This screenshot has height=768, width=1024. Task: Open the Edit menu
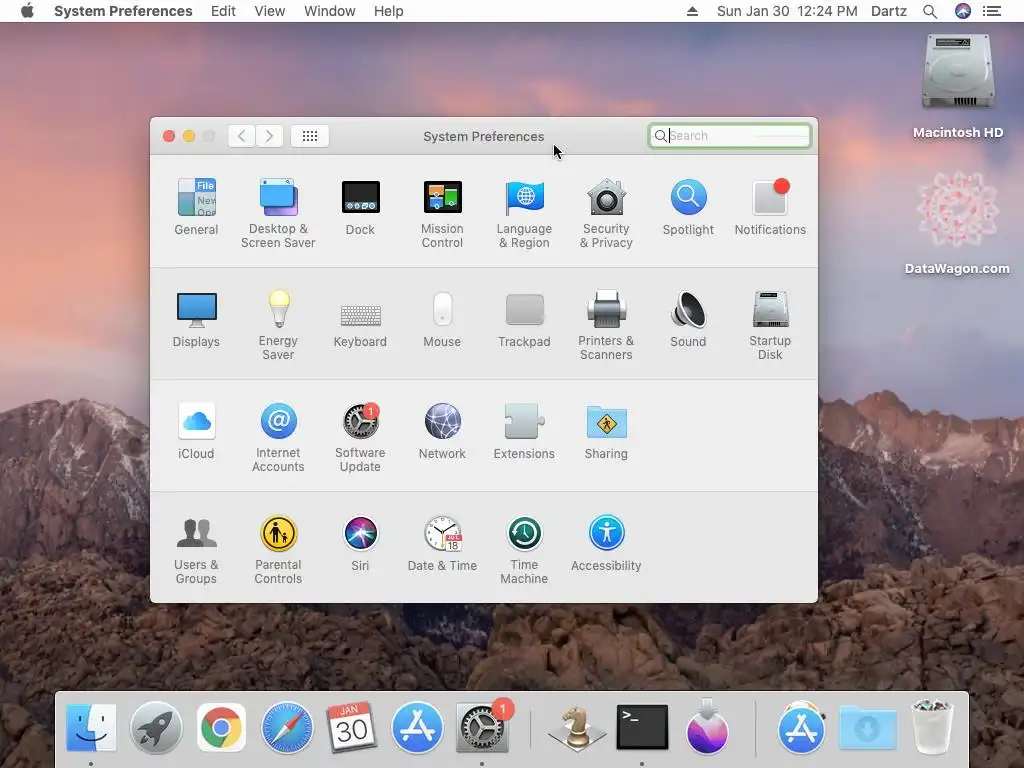[x=223, y=11]
